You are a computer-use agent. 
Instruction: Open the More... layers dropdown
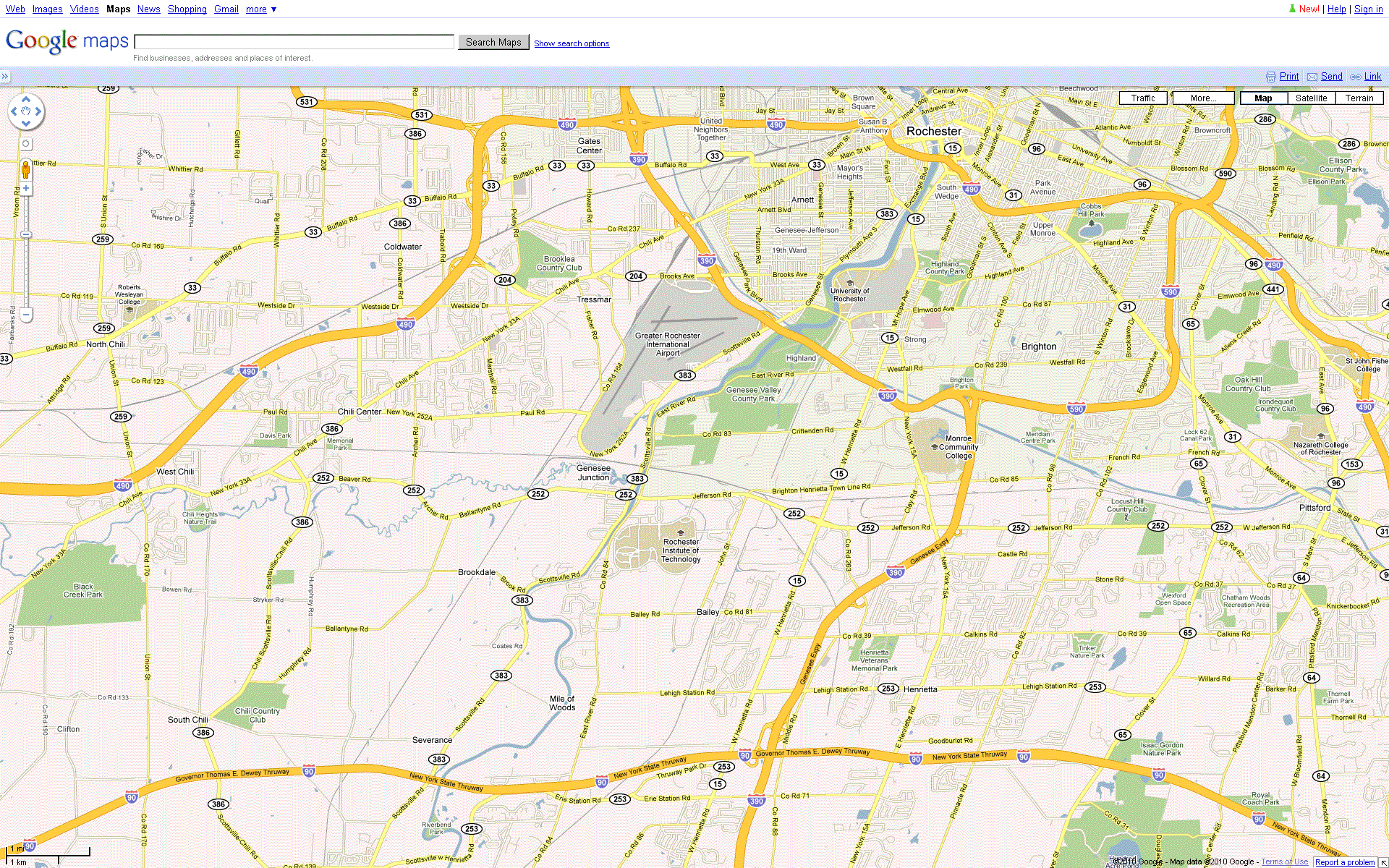pyautogui.click(x=1202, y=98)
